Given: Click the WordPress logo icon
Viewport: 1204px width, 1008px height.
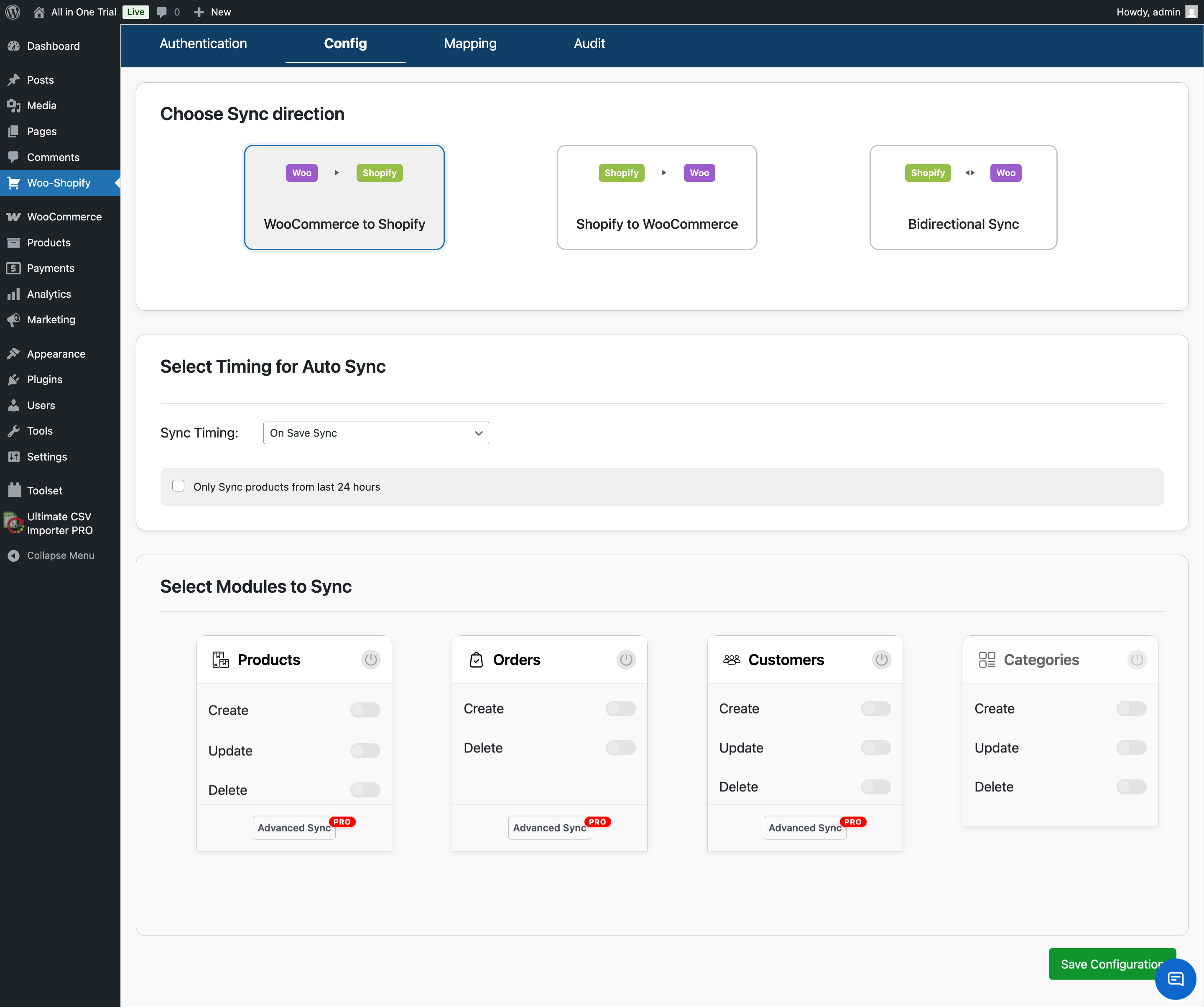Looking at the screenshot, I should coord(13,11).
